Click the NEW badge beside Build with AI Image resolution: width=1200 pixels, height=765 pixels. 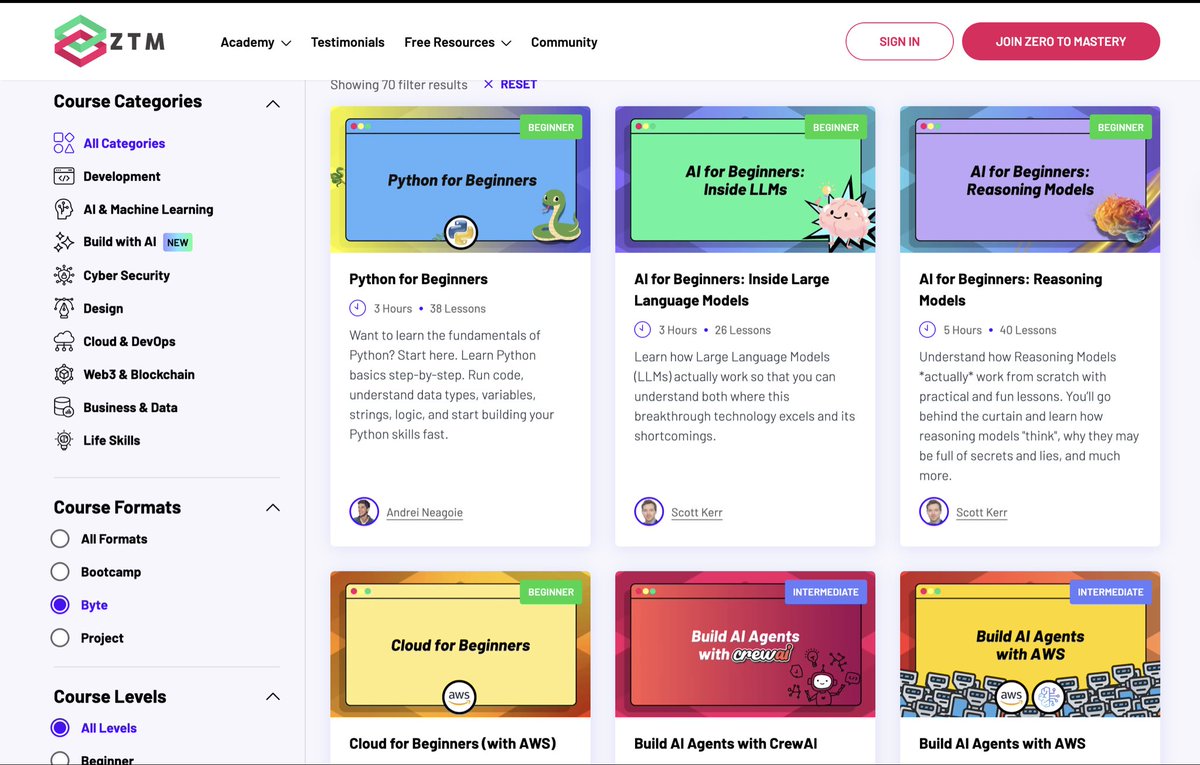(x=177, y=242)
